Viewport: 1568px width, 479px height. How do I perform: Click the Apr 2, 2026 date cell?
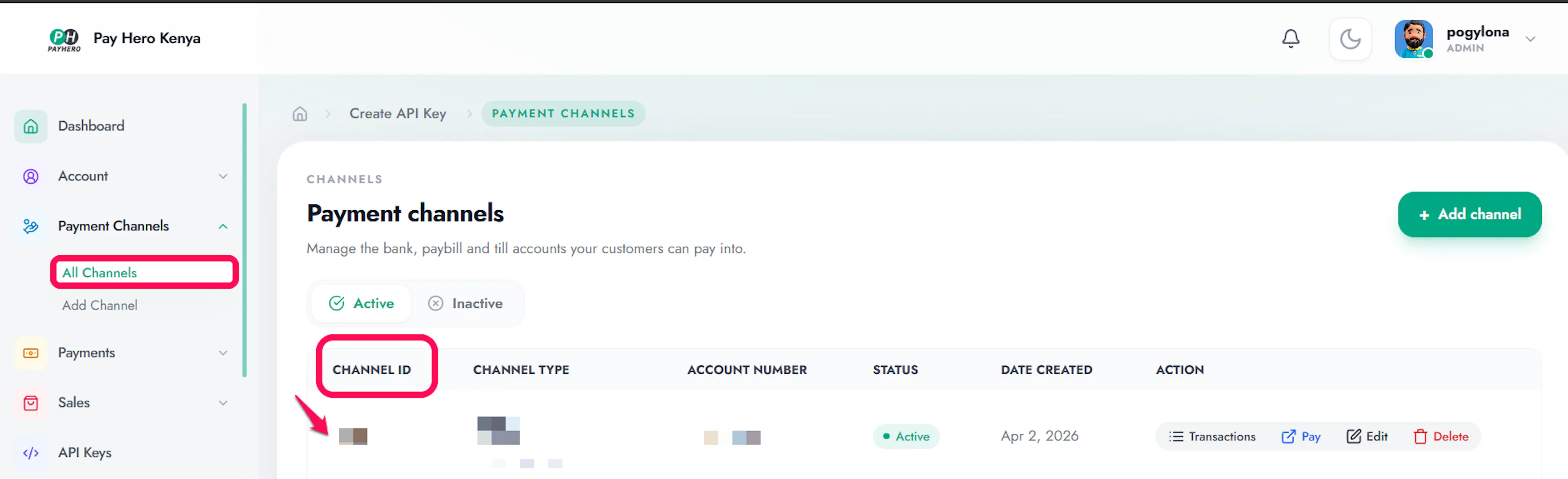tap(1039, 436)
